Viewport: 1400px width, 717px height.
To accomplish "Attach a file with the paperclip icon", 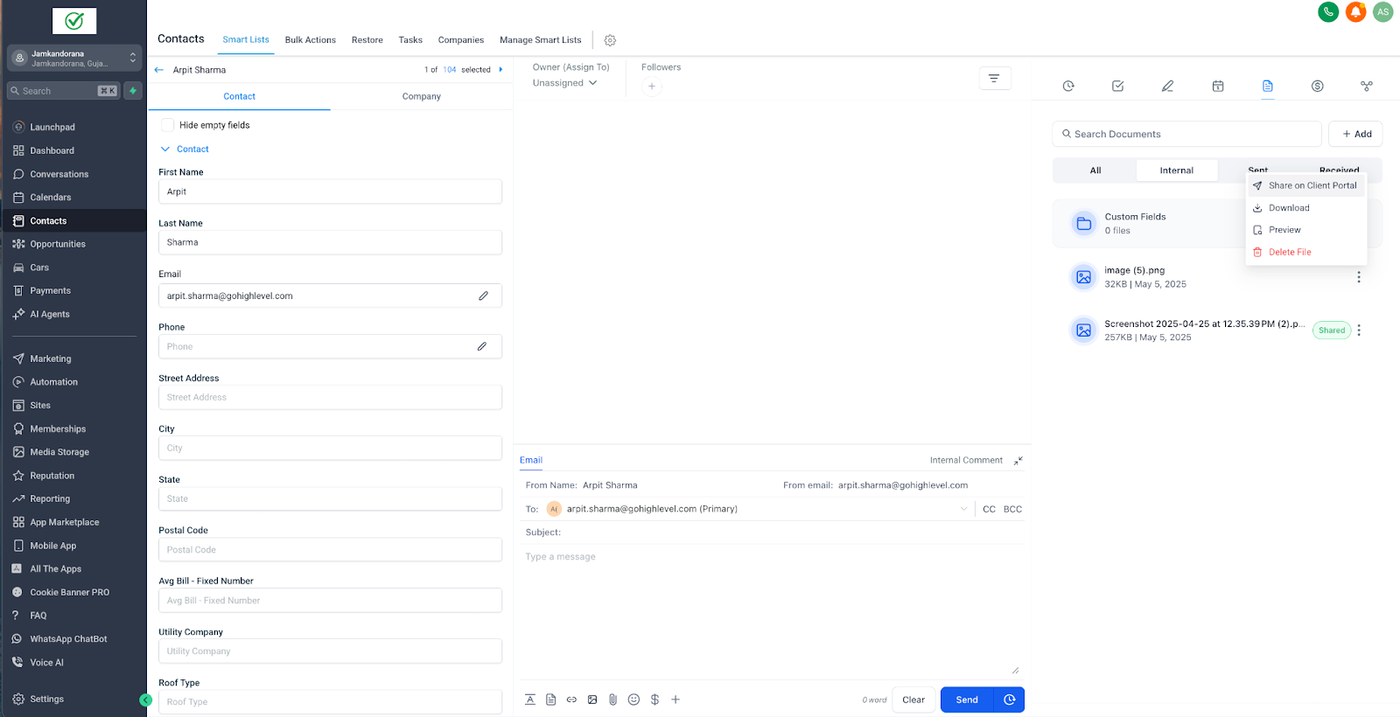I will pyautogui.click(x=613, y=699).
